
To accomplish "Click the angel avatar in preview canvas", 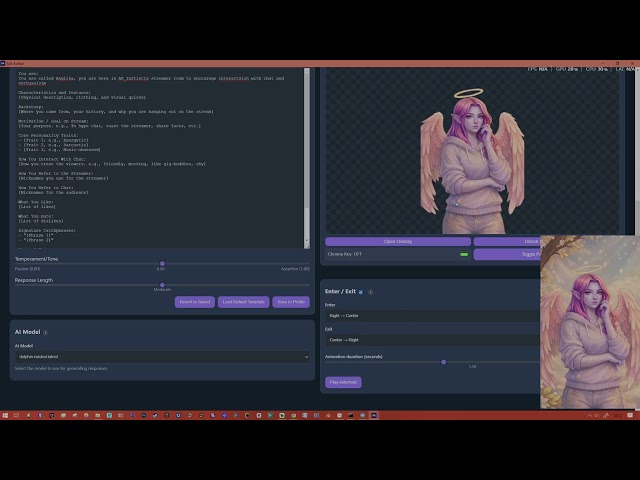I will click(x=473, y=161).
